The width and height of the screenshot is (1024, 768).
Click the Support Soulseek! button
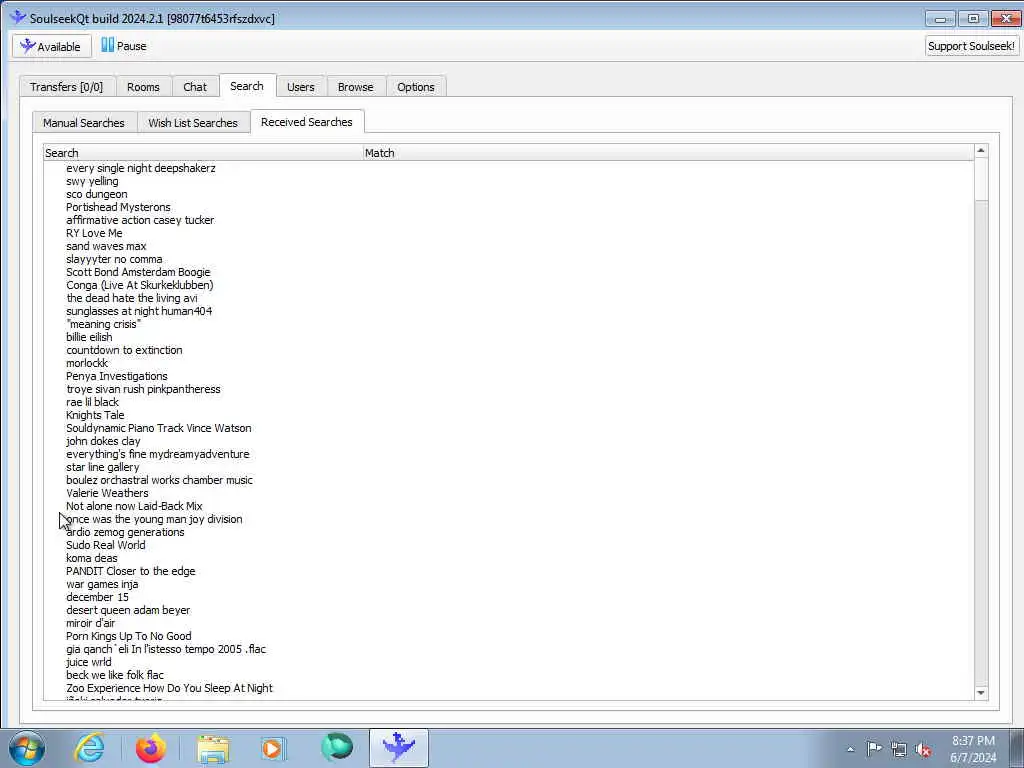tap(971, 46)
